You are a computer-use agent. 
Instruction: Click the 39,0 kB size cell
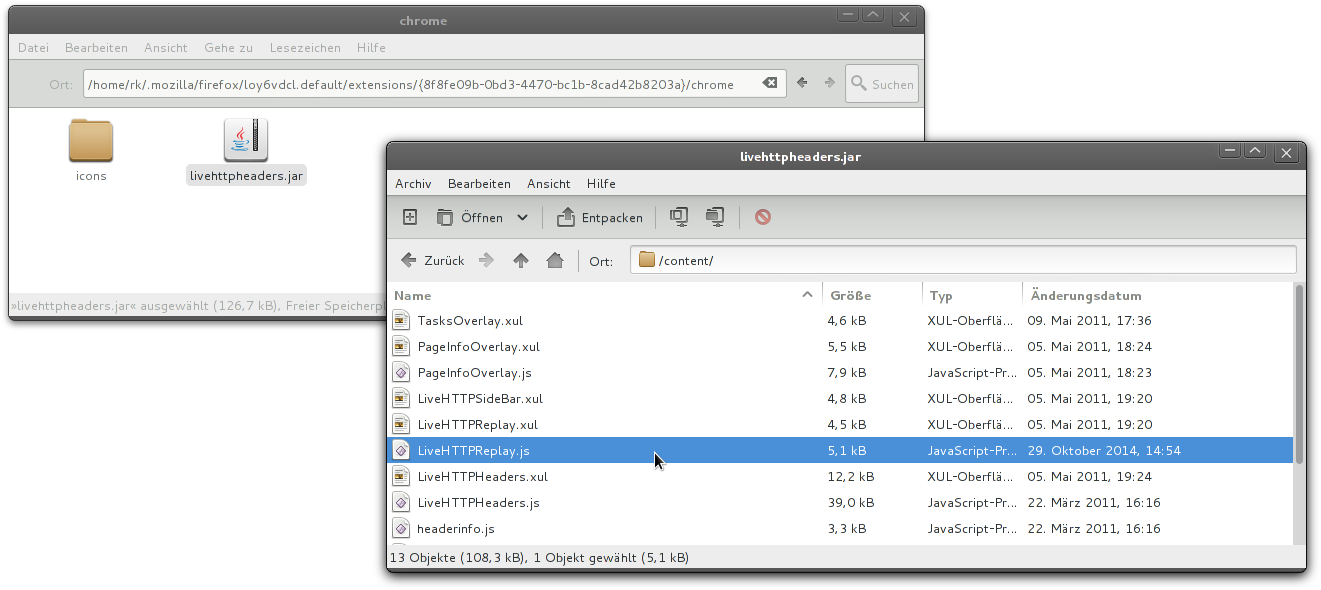point(851,503)
